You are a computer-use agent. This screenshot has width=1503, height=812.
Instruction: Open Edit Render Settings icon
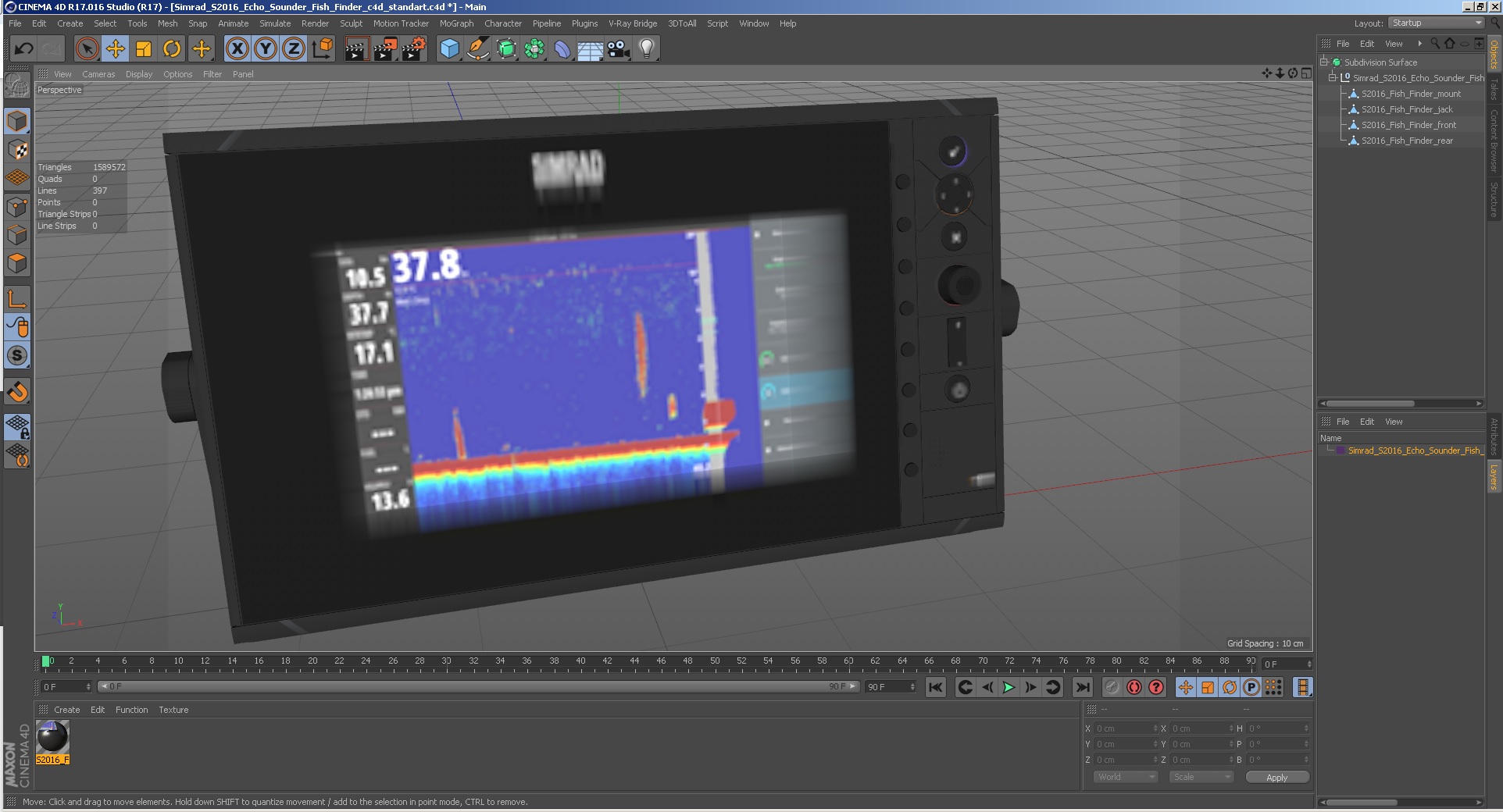[x=413, y=49]
